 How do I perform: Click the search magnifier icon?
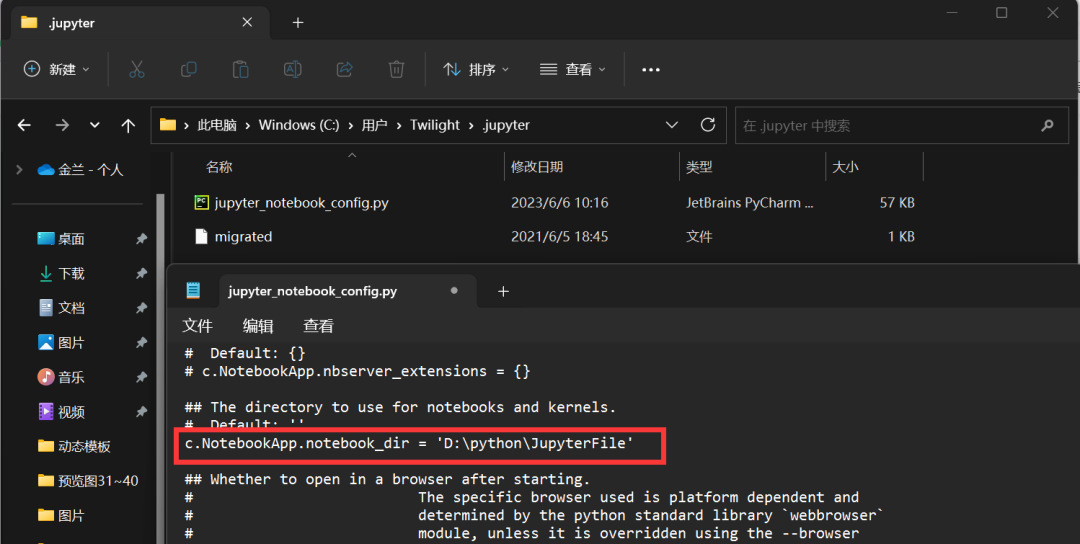click(1048, 125)
